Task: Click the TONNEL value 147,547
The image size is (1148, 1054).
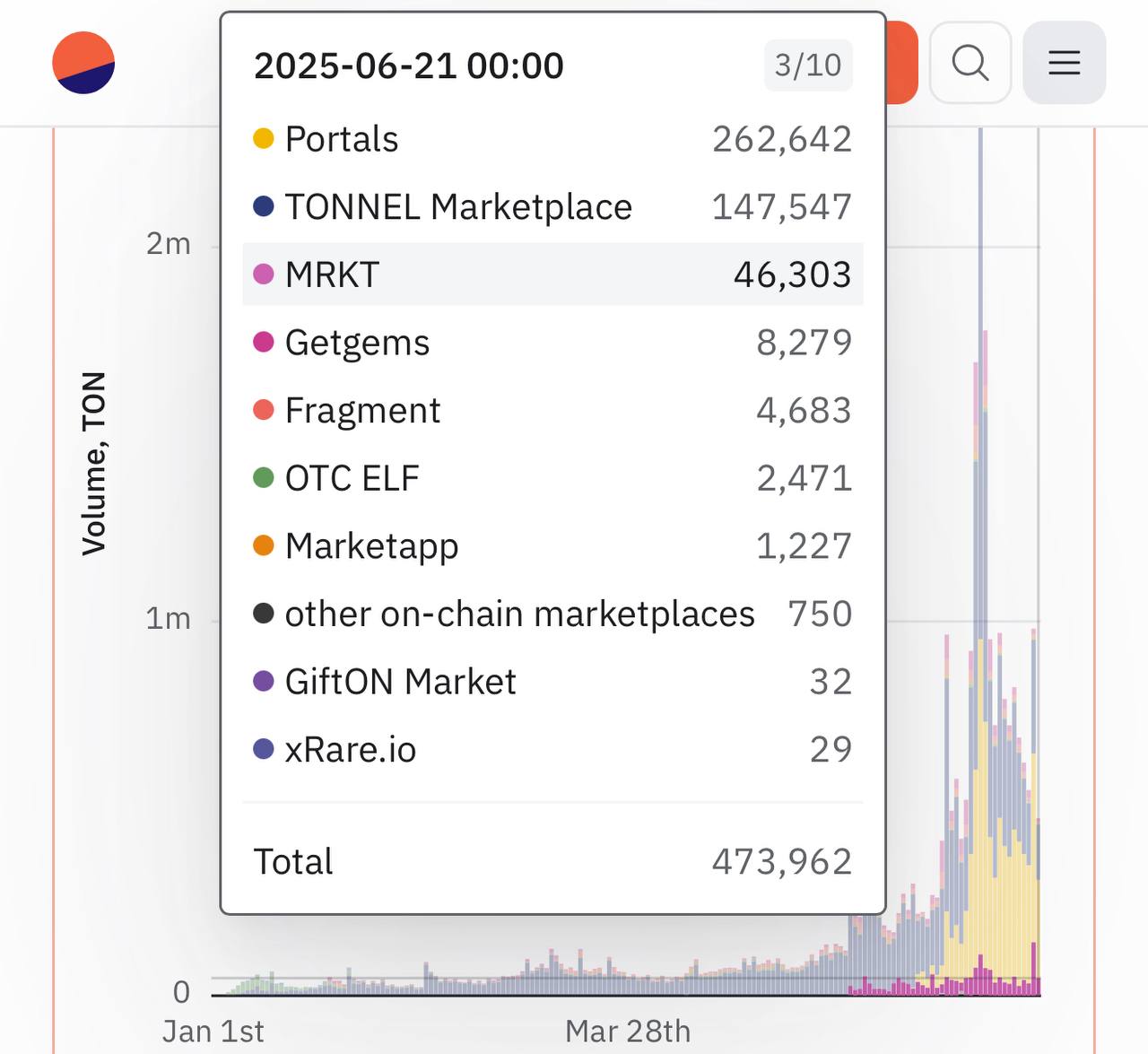Action: tap(782, 207)
